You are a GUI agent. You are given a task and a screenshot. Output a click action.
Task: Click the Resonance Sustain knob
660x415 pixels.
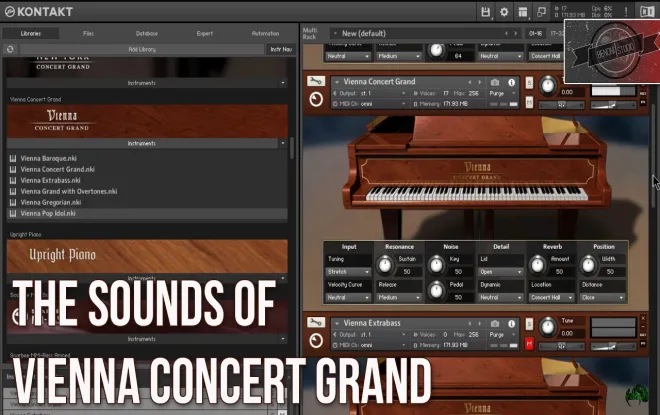pyautogui.click(x=385, y=265)
